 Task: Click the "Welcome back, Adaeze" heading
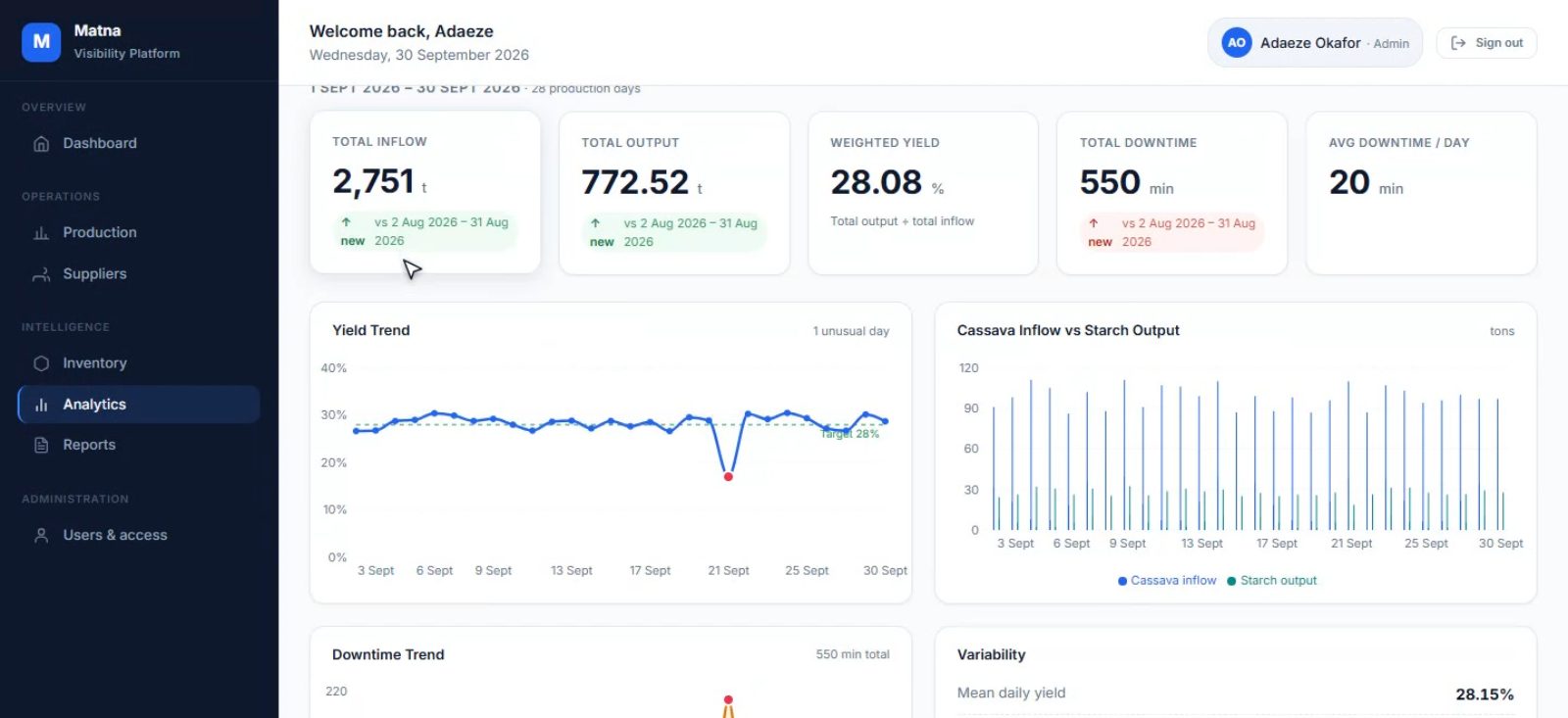coord(402,31)
